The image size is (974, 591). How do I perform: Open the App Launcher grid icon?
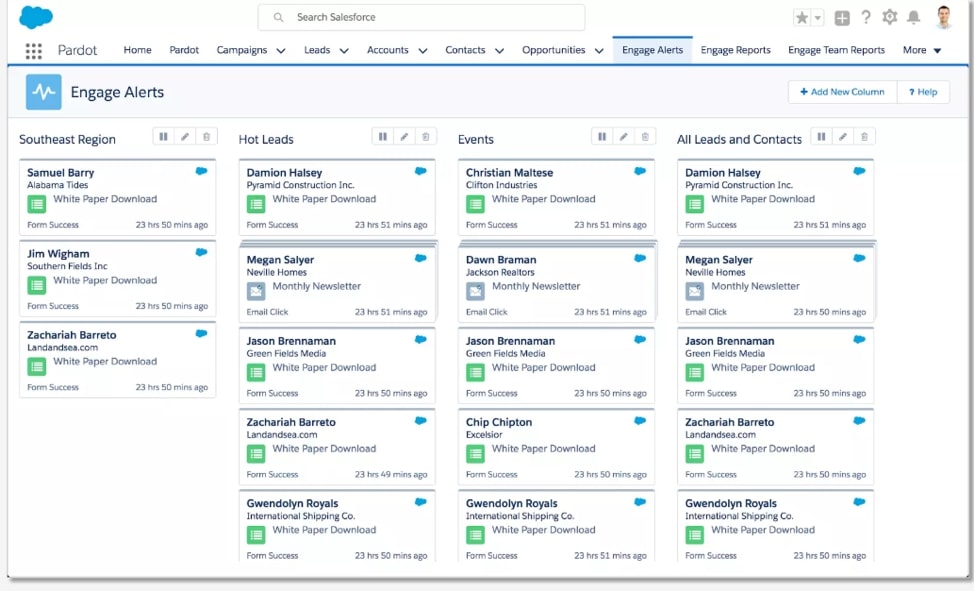(34, 51)
